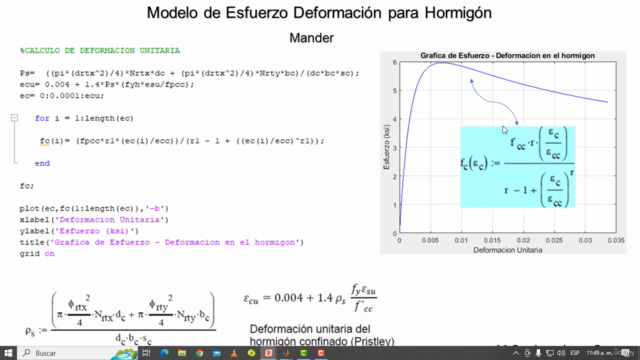This screenshot has width=640, height=360.
Task: Change ESP keyboard language in the tray
Action: coord(575,353)
